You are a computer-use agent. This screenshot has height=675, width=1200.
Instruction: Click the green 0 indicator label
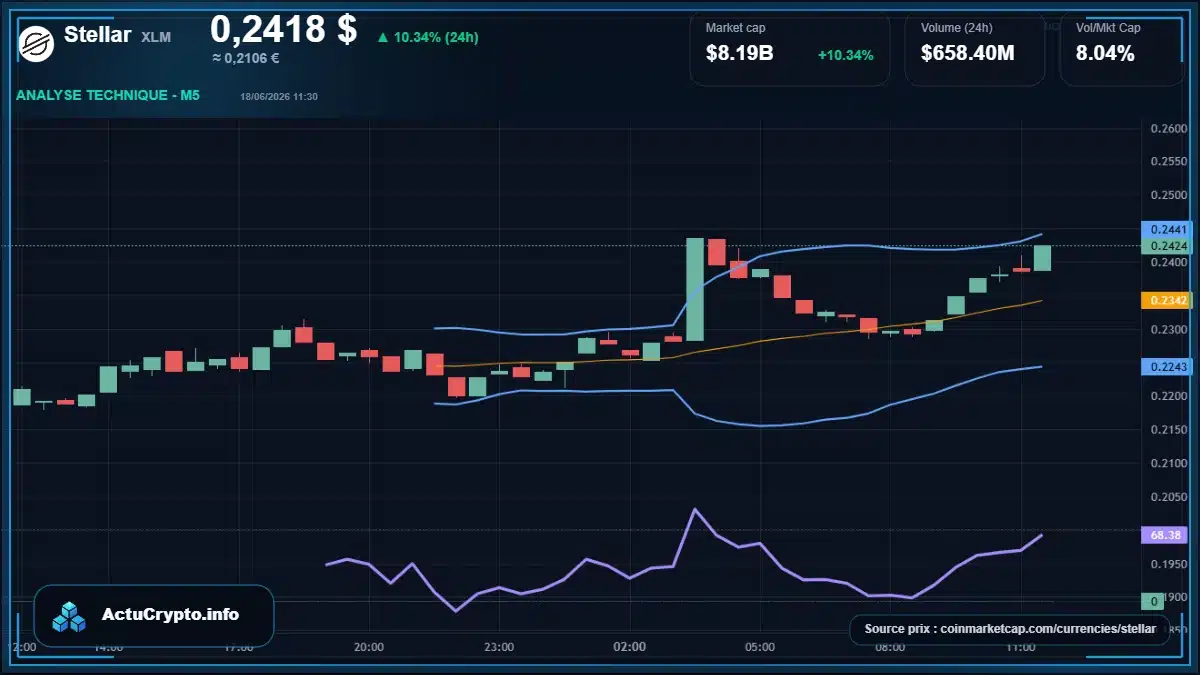(x=1153, y=601)
